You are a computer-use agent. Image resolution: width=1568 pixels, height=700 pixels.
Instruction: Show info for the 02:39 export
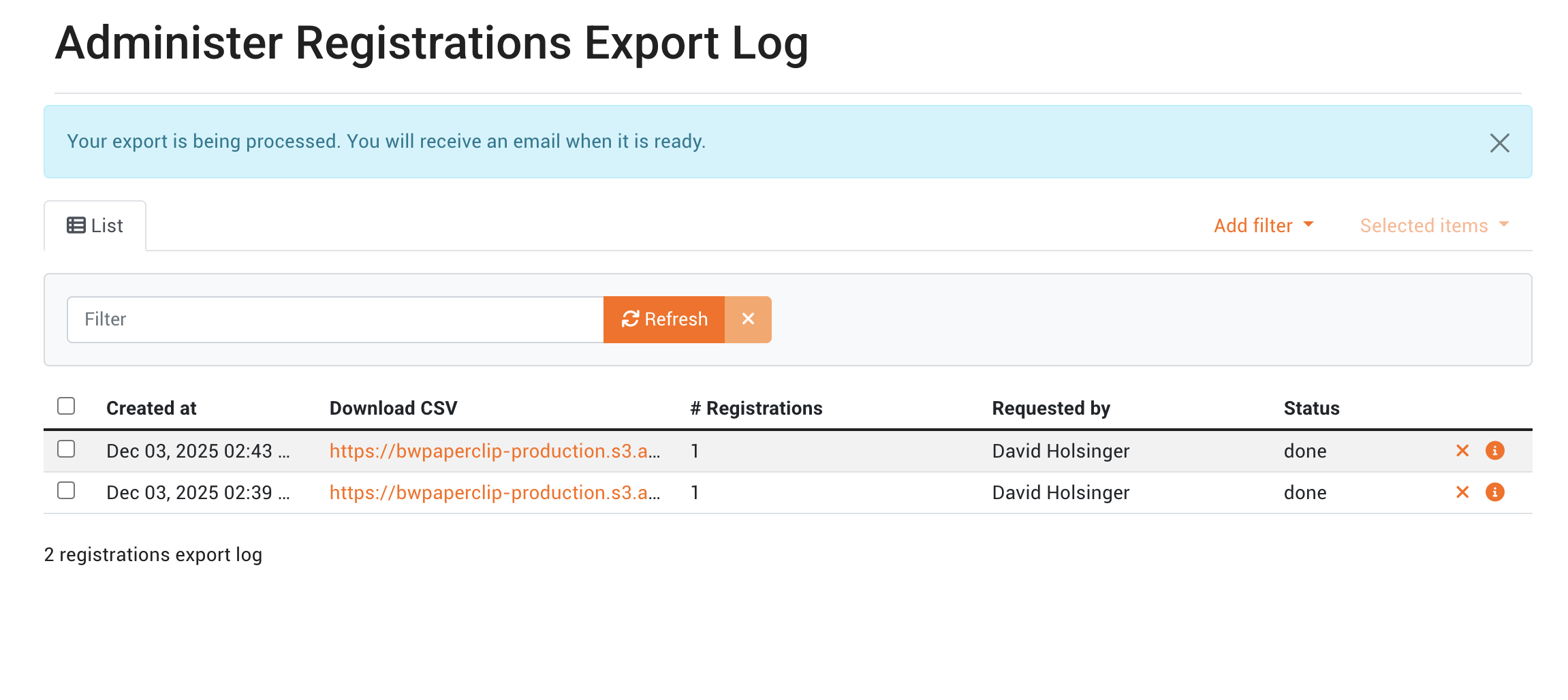pos(1494,492)
